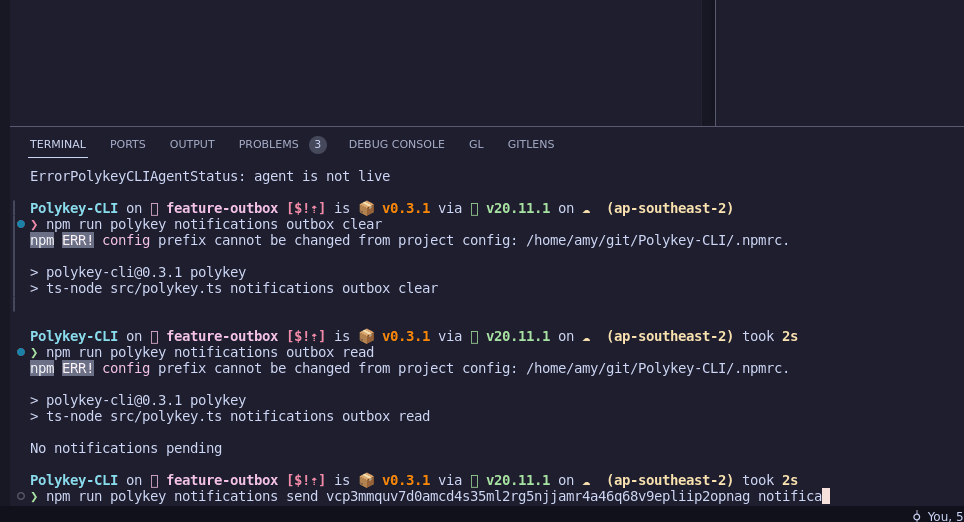This screenshot has height=522, width=964.
Task: Click '> ts-node src/polykey.ts notifications outbox read' line
Action: (x=230, y=416)
